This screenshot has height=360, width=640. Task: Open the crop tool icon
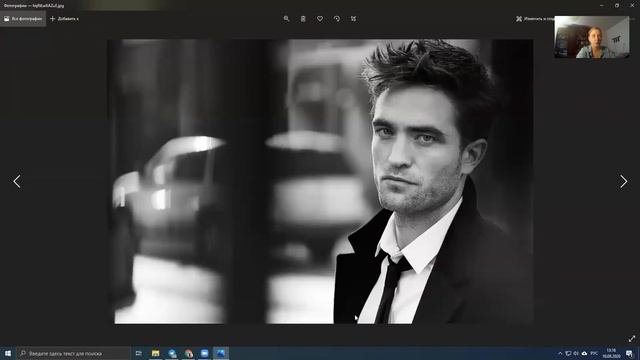point(353,19)
